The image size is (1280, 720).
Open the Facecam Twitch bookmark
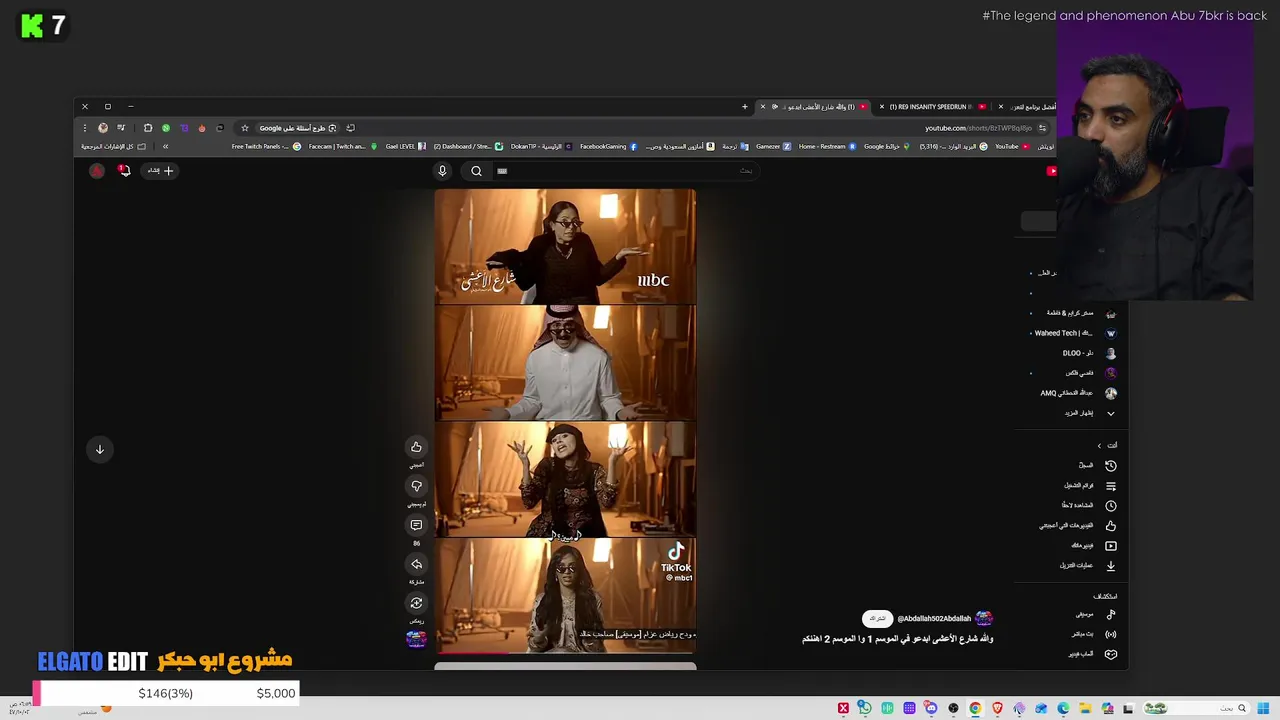(x=343, y=147)
